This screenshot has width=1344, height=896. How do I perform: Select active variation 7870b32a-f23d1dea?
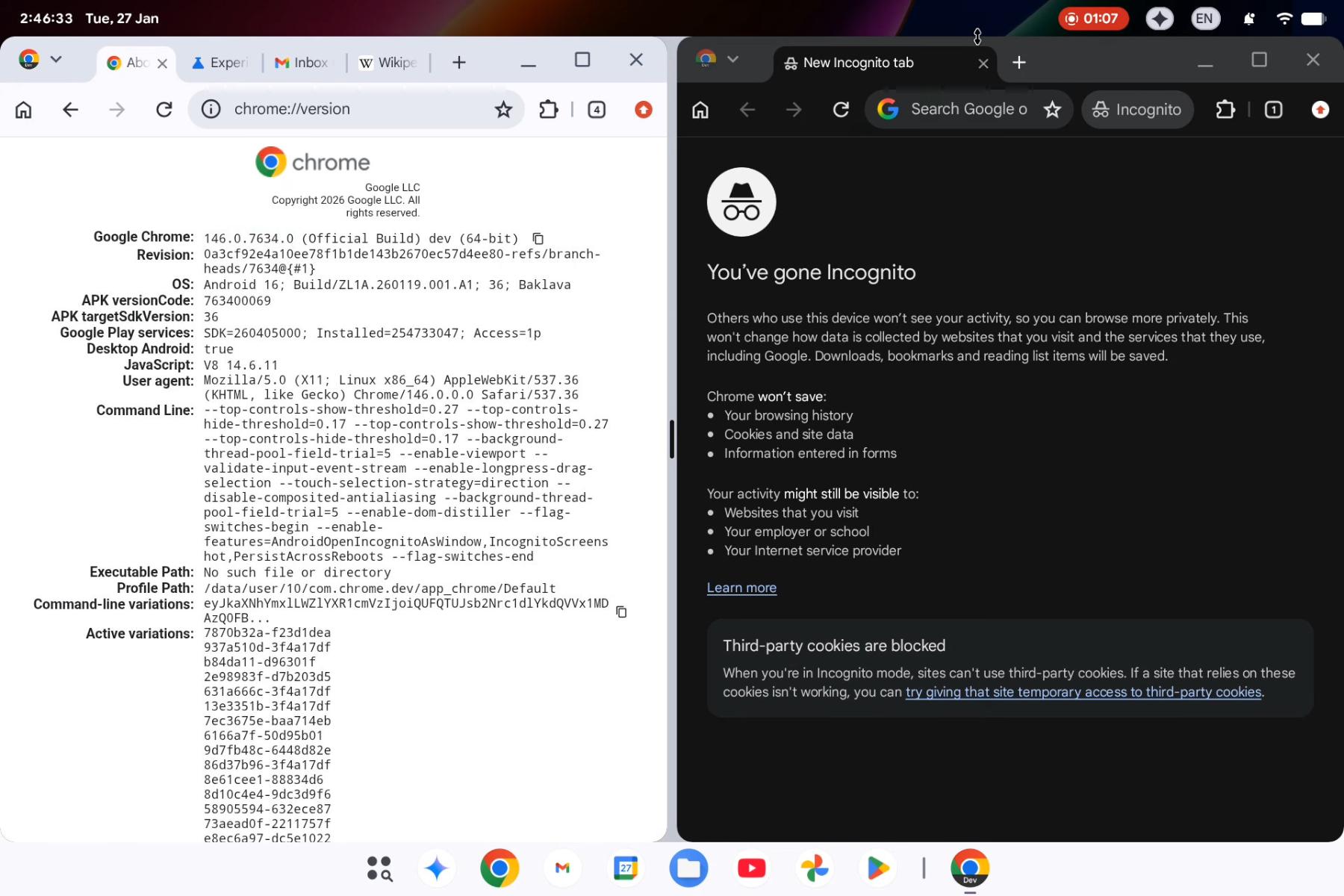(x=267, y=632)
